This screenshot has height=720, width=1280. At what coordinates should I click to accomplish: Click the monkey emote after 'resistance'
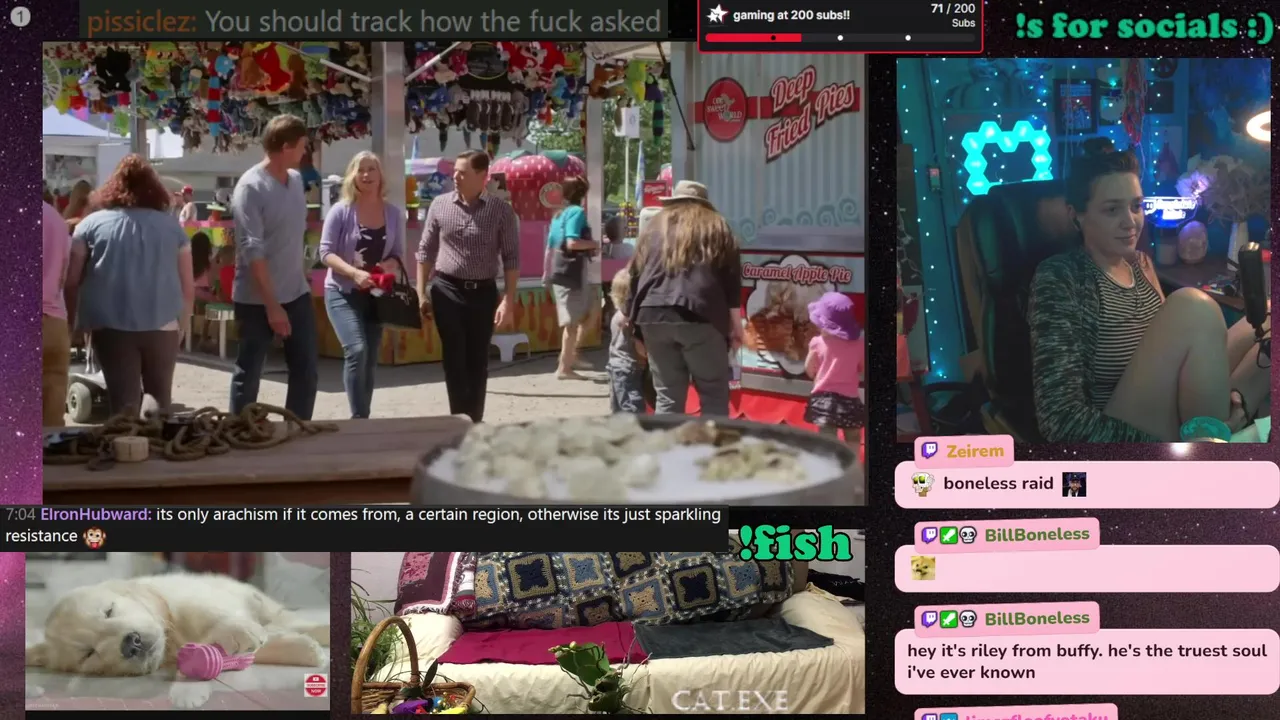(x=94, y=537)
